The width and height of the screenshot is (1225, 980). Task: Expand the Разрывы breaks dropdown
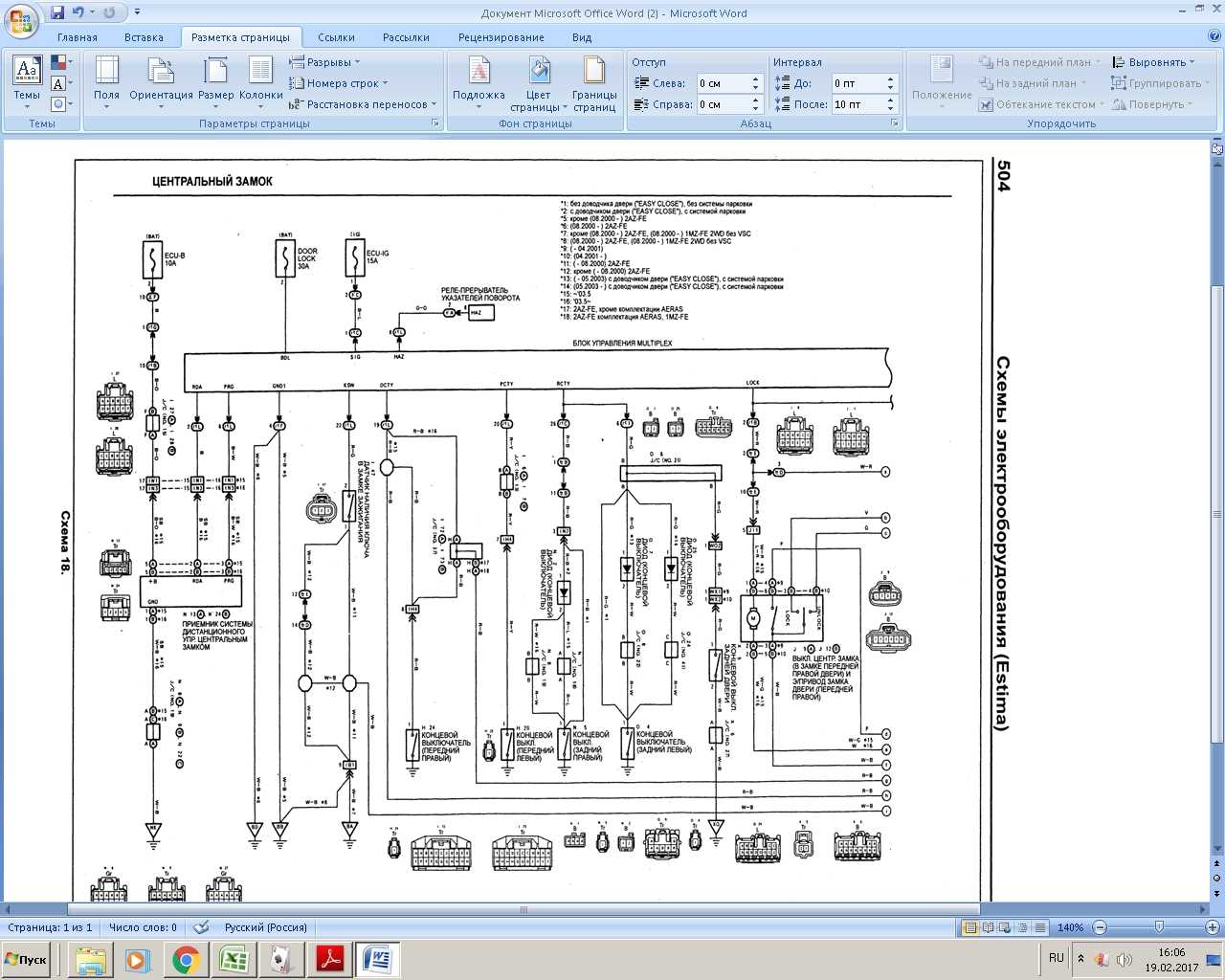(324, 62)
